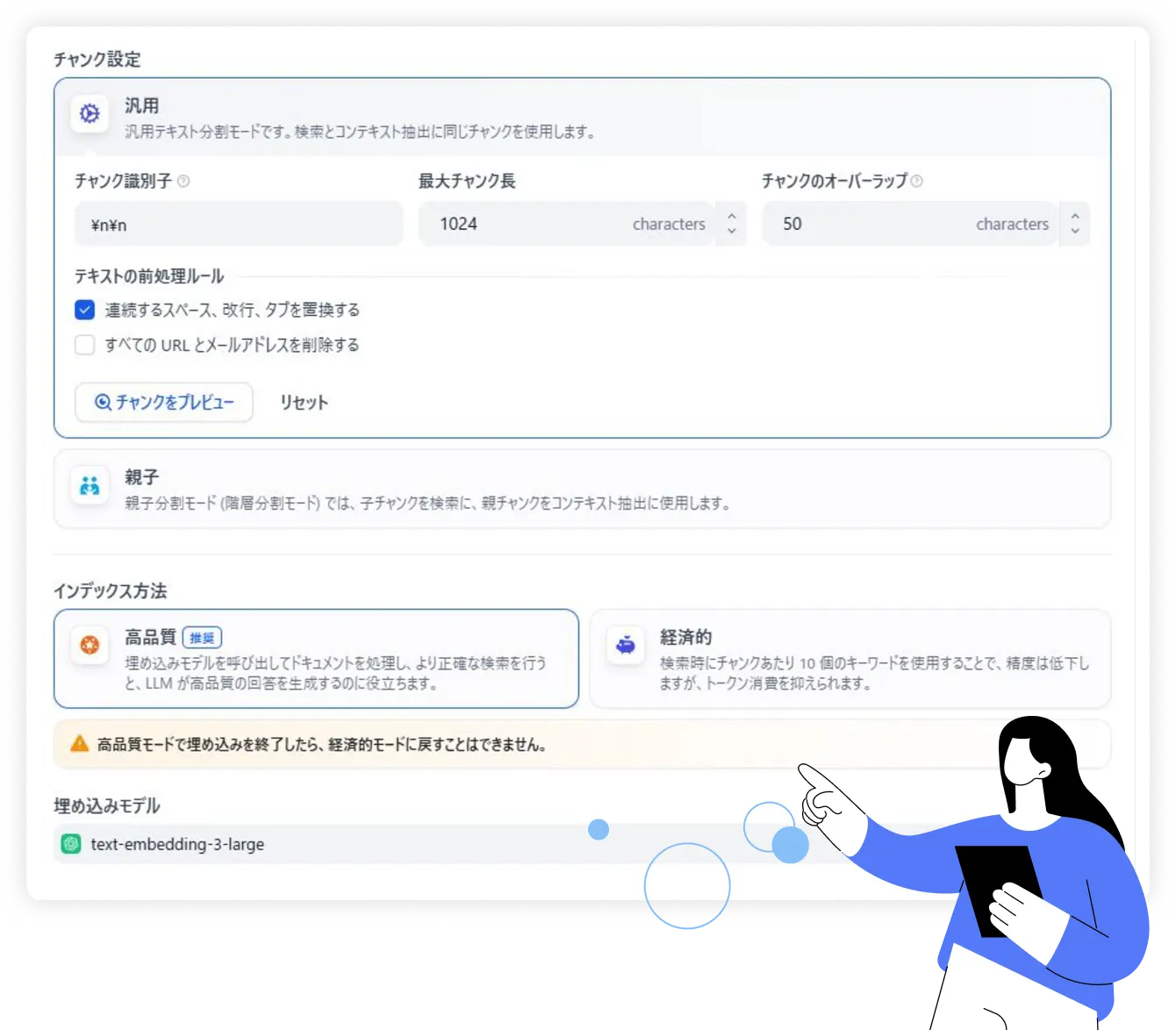Click the gear icon for 汎用 mode

[x=90, y=114]
